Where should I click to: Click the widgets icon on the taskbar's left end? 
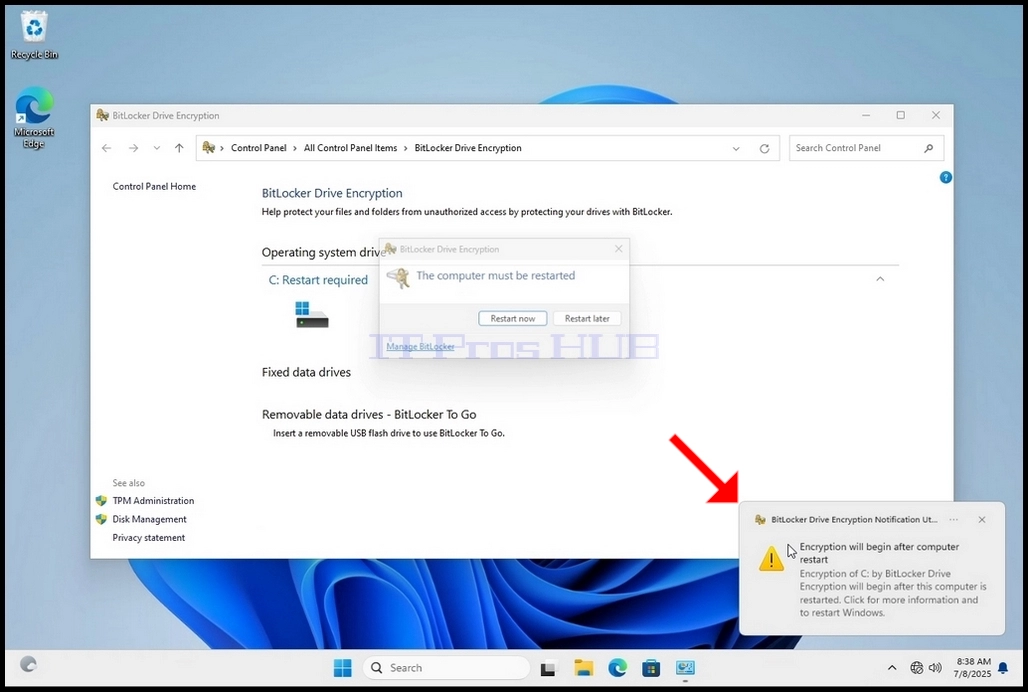[x=28, y=664]
